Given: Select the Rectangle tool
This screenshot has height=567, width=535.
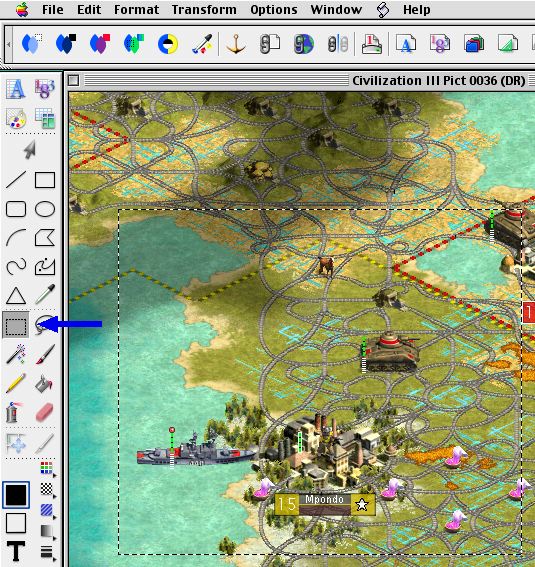Looking at the screenshot, I should (45, 180).
